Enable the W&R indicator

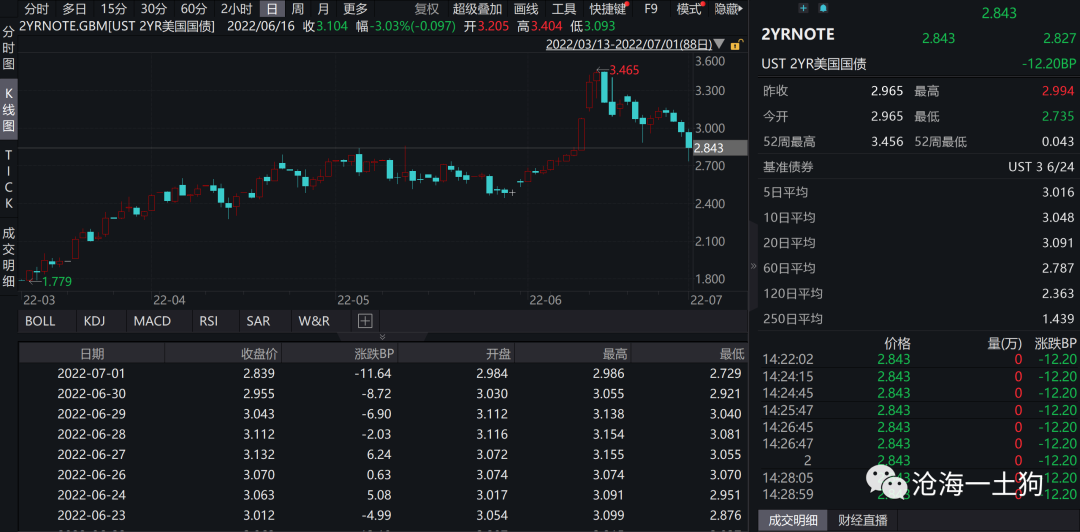click(x=314, y=321)
